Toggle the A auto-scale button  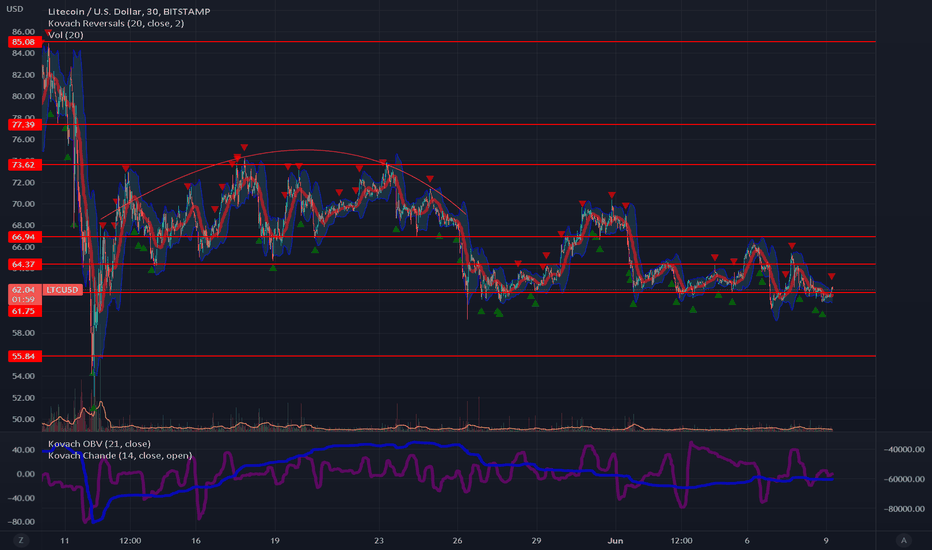(x=904, y=540)
